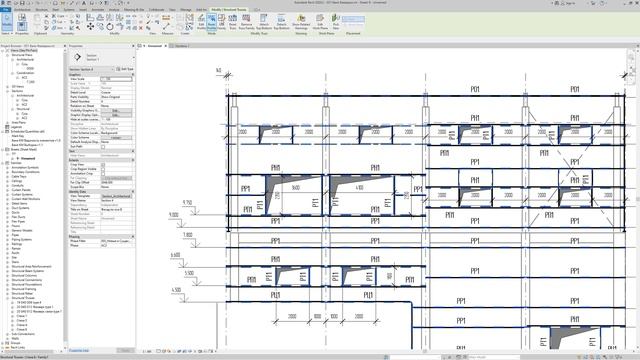Toggle the Crop View checkbox
This screenshot has width=640, height=360.
click(103, 164)
